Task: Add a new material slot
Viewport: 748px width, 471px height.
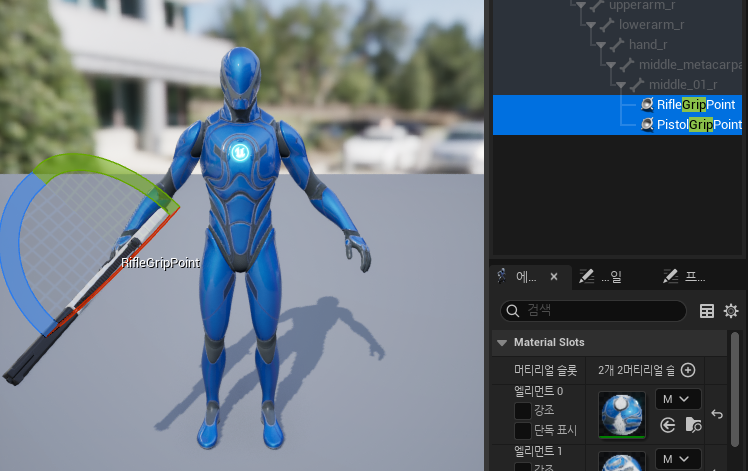Action: pos(688,370)
